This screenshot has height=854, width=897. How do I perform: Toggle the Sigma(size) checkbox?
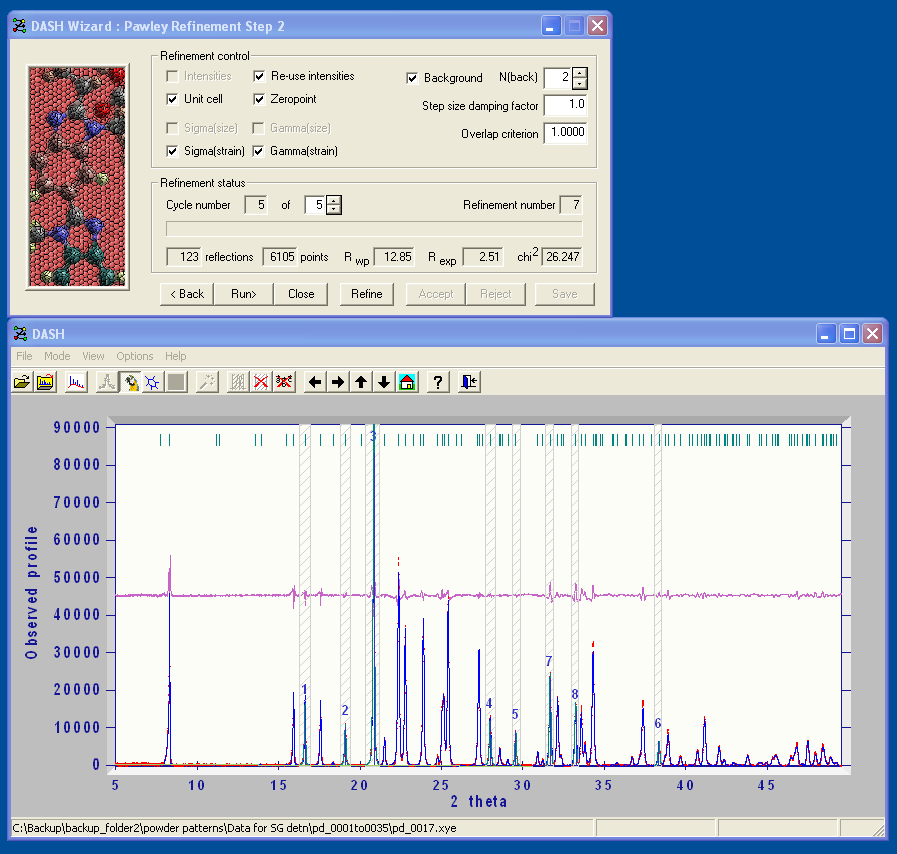click(172, 128)
